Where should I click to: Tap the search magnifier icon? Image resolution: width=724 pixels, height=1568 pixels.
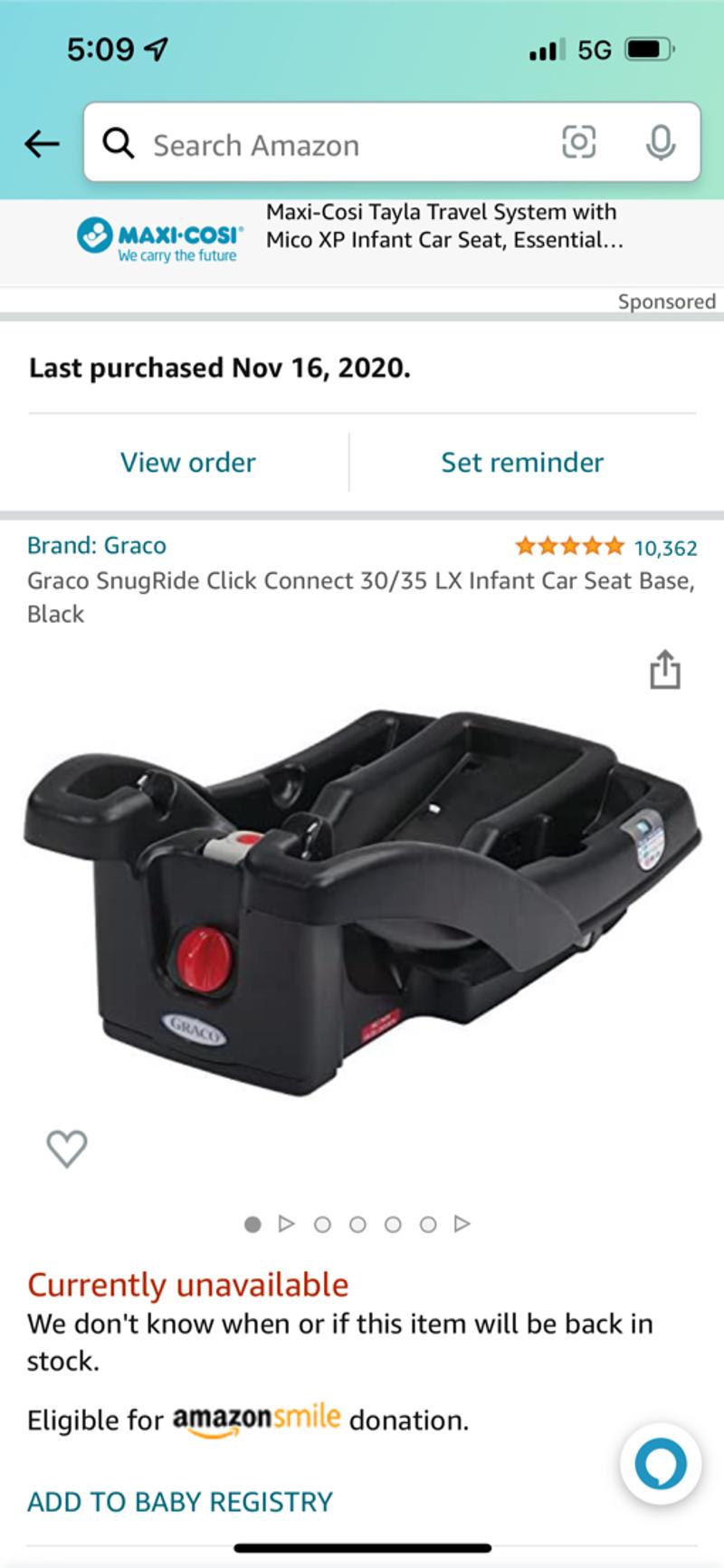point(118,143)
